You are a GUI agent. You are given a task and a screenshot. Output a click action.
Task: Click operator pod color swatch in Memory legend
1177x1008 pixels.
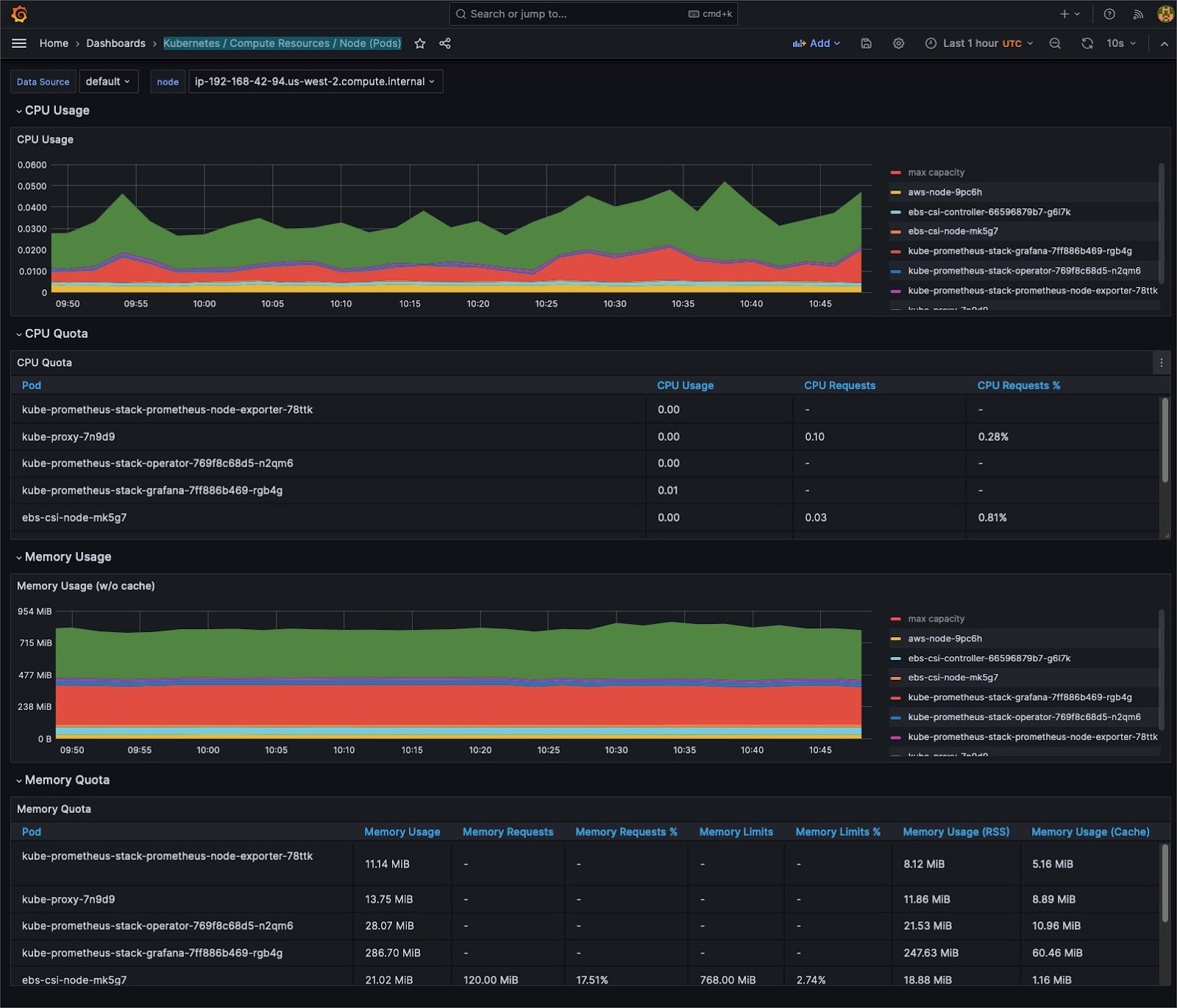point(895,717)
